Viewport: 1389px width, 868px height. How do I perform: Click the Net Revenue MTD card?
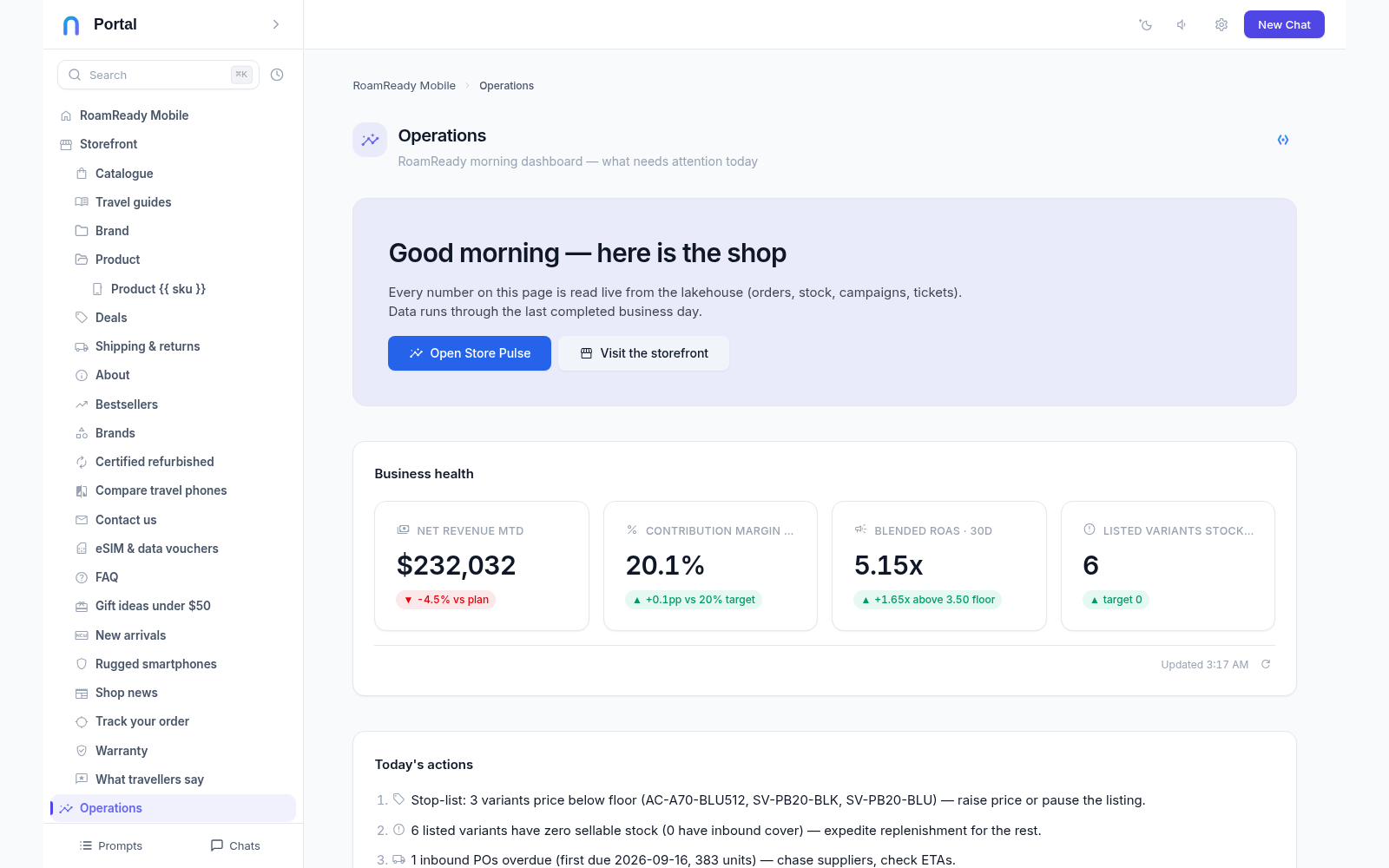[482, 566]
